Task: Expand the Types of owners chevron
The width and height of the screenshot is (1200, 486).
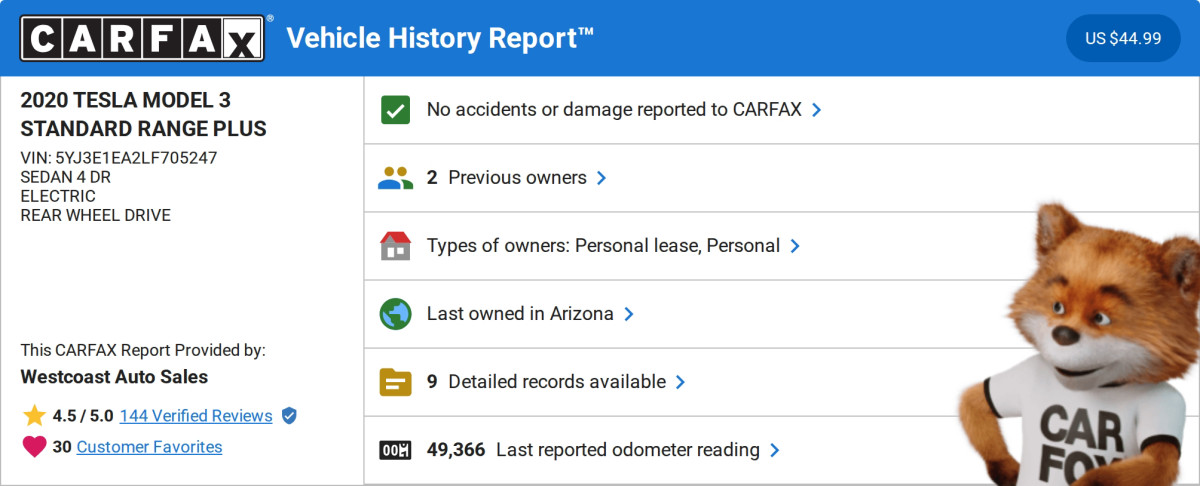Action: pyautogui.click(x=795, y=246)
